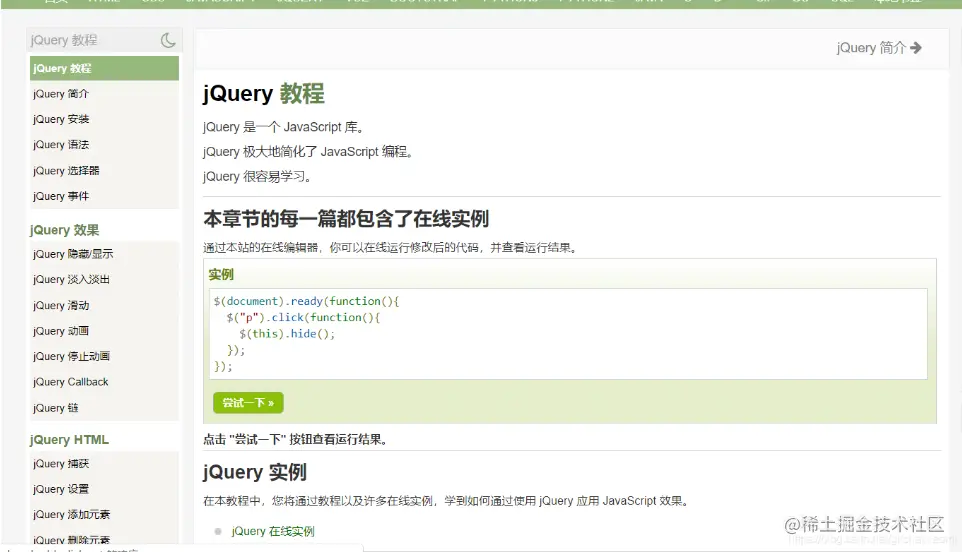The height and width of the screenshot is (552, 962).
Task: Click the sentence starting 通过本站的在线编辑器
Action: pos(391,248)
